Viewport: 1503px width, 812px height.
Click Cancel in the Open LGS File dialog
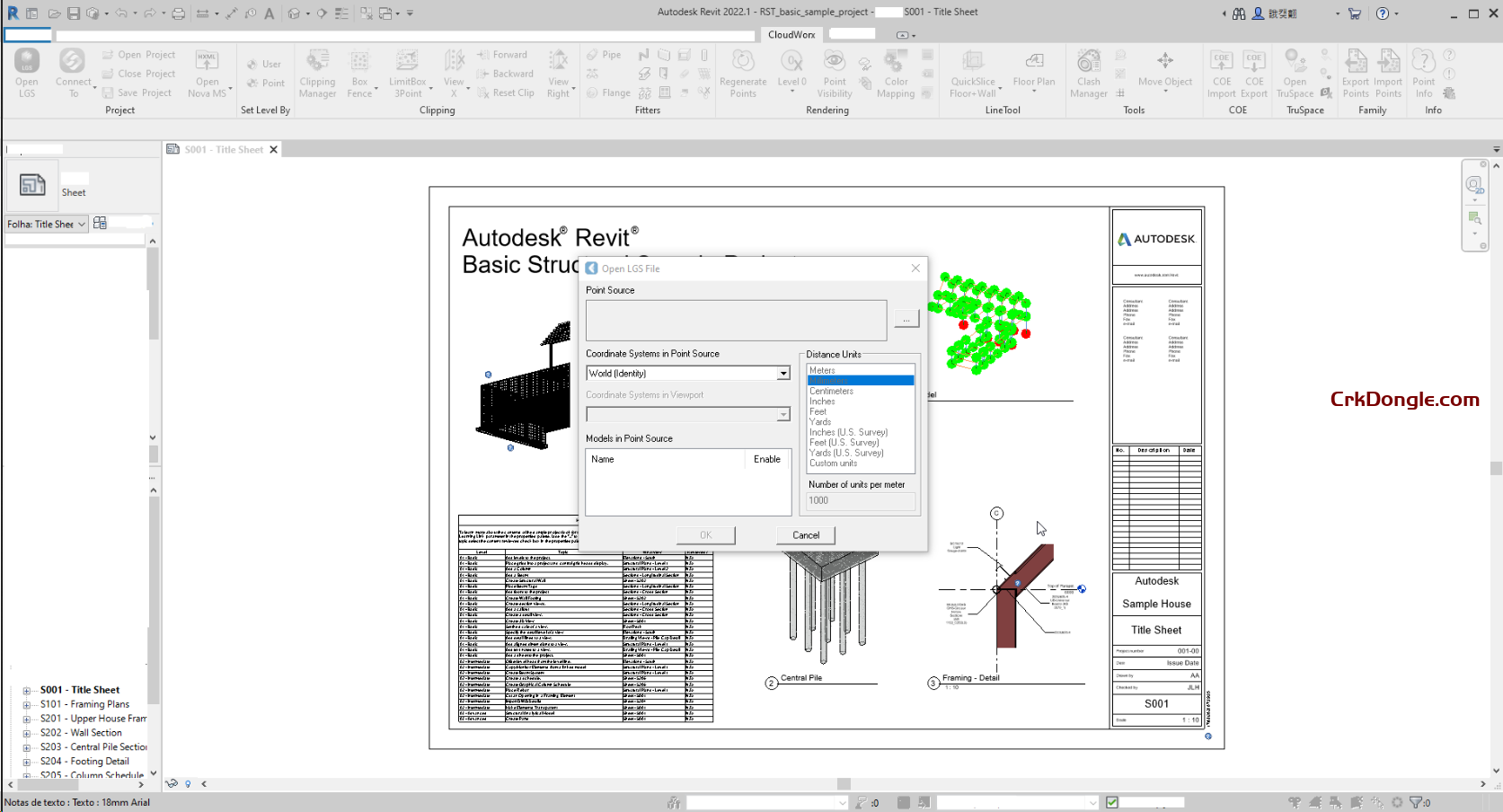point(805,534)
